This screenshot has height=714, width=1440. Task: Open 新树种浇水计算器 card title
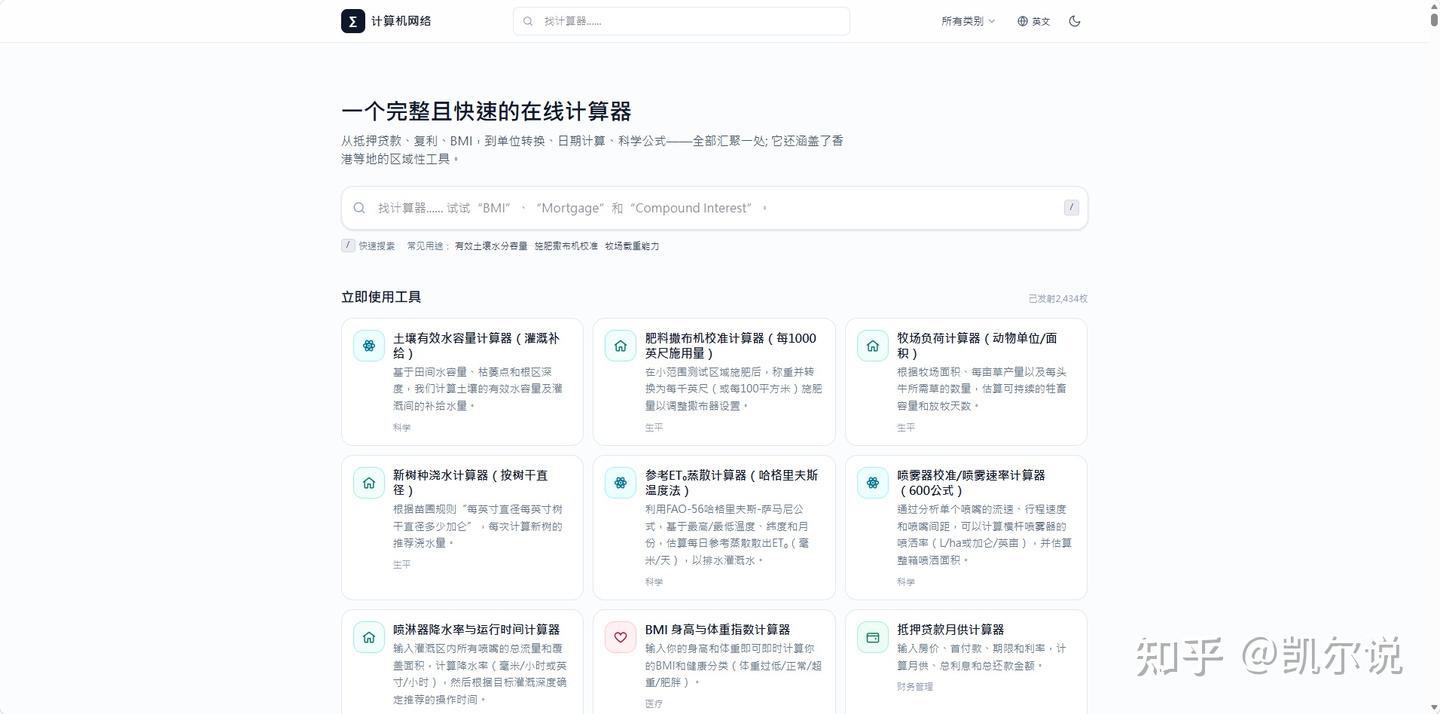(x=470, y=482)
